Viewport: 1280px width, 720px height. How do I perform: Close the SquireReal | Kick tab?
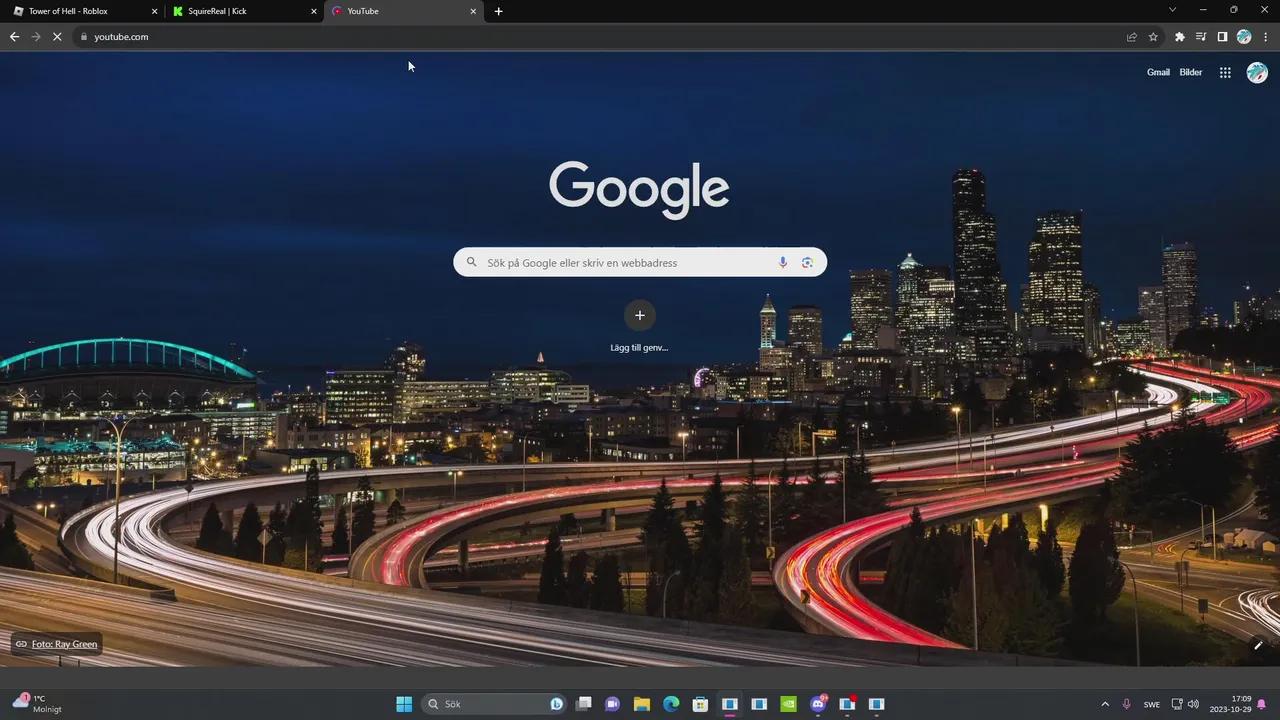point(314,11)
